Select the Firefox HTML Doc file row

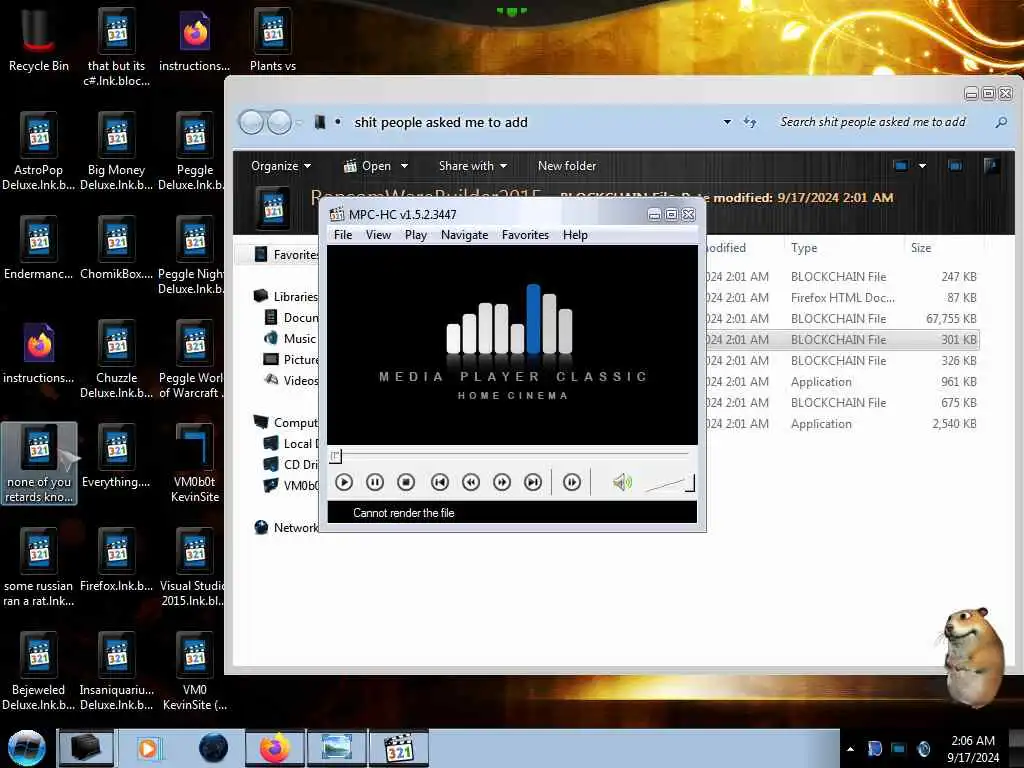(842, 298)
